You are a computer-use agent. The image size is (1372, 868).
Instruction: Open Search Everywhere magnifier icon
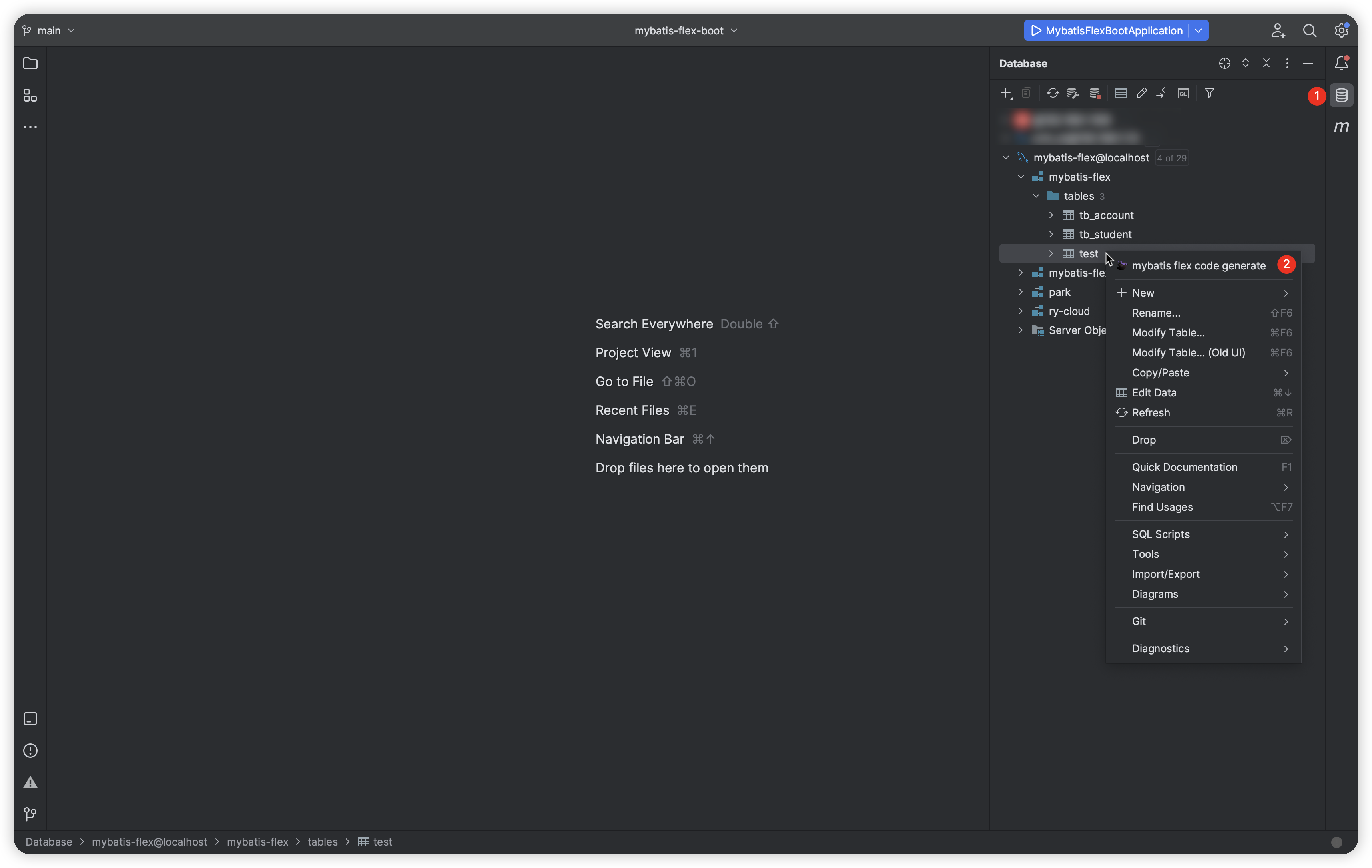[1310, 31]
